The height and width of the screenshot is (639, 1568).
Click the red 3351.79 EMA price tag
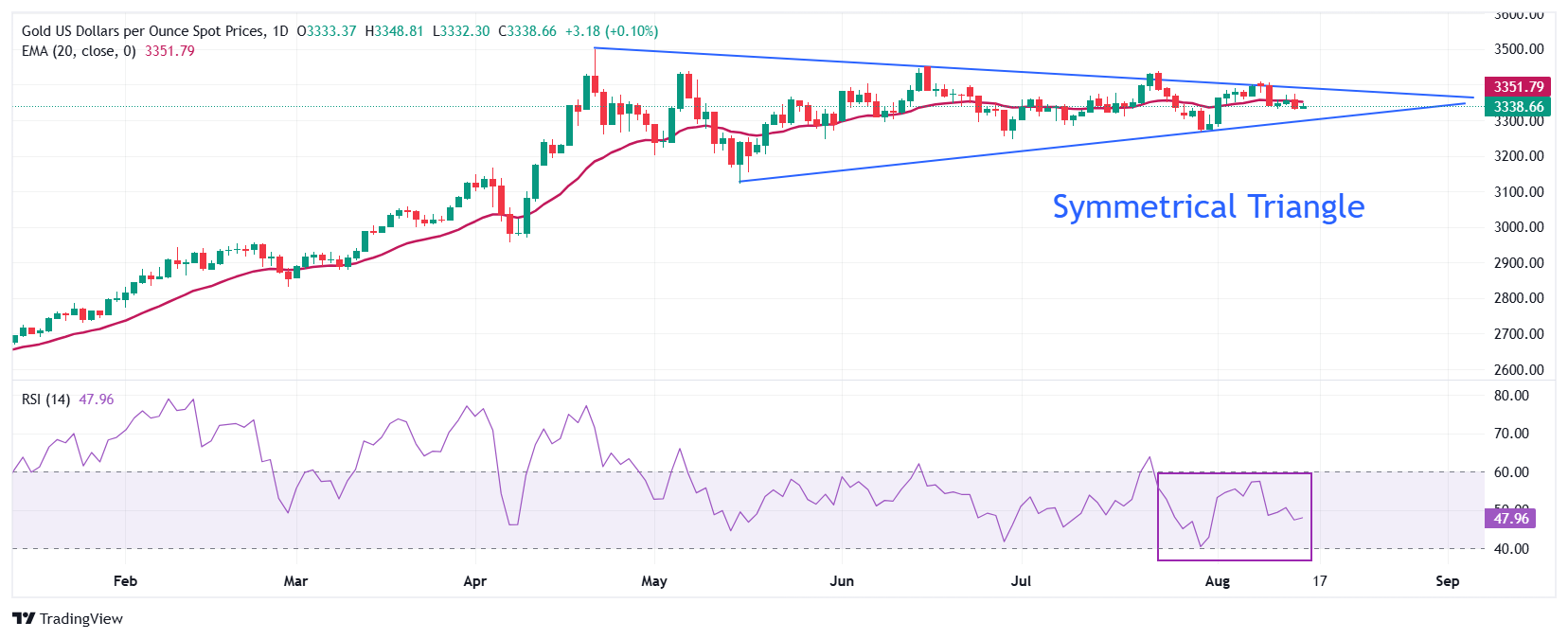[1518, 87]
